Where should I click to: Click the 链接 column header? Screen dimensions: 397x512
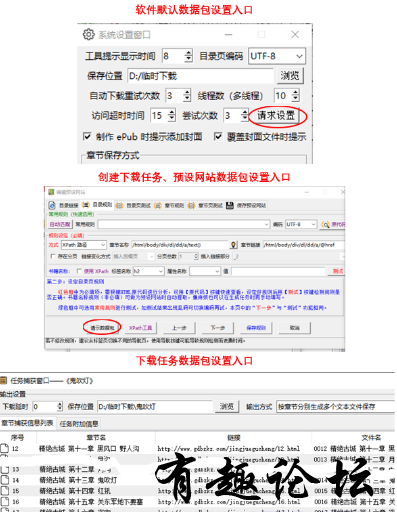coord(234,437)
